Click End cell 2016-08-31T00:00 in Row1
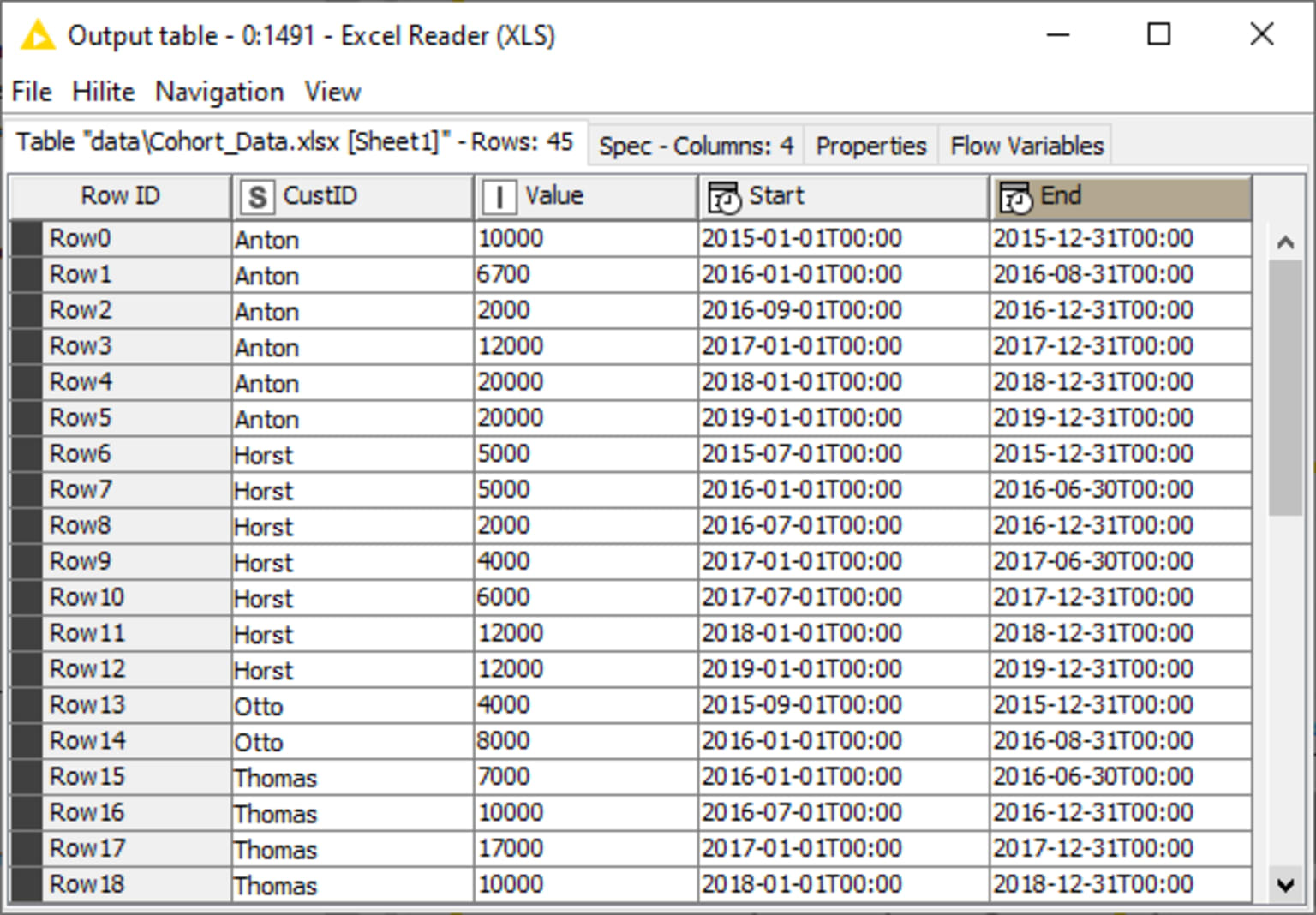1316x915 pixels. click(1121, 274)
